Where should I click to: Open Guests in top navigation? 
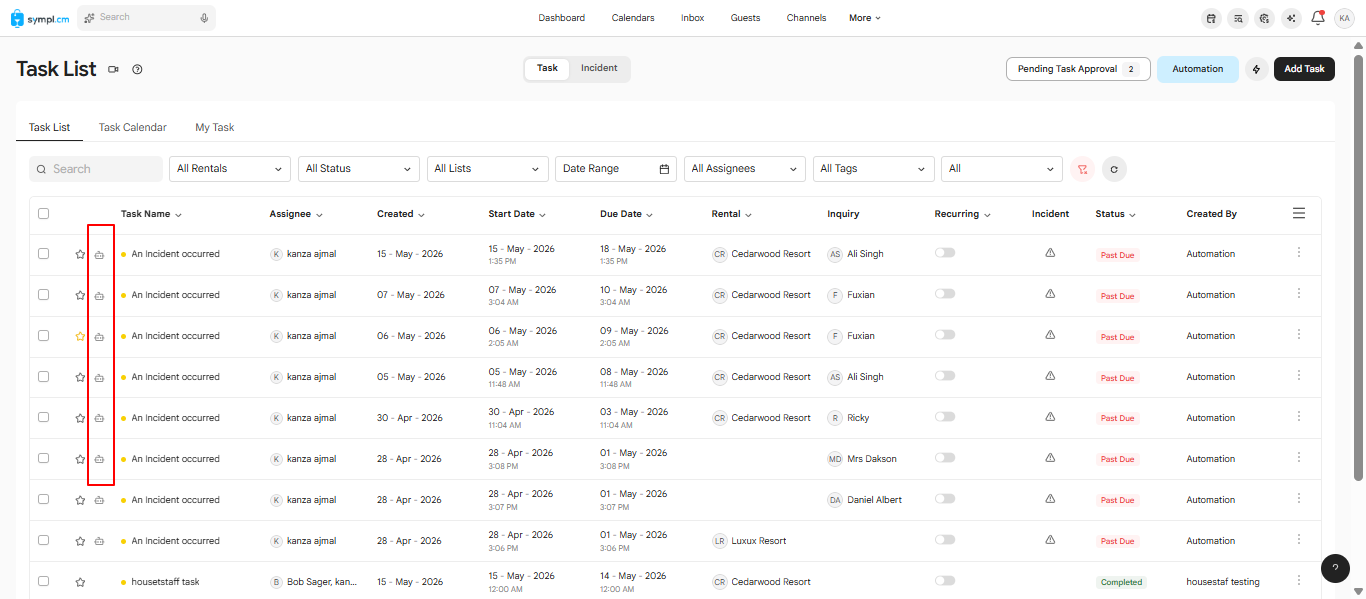[746, 18]
